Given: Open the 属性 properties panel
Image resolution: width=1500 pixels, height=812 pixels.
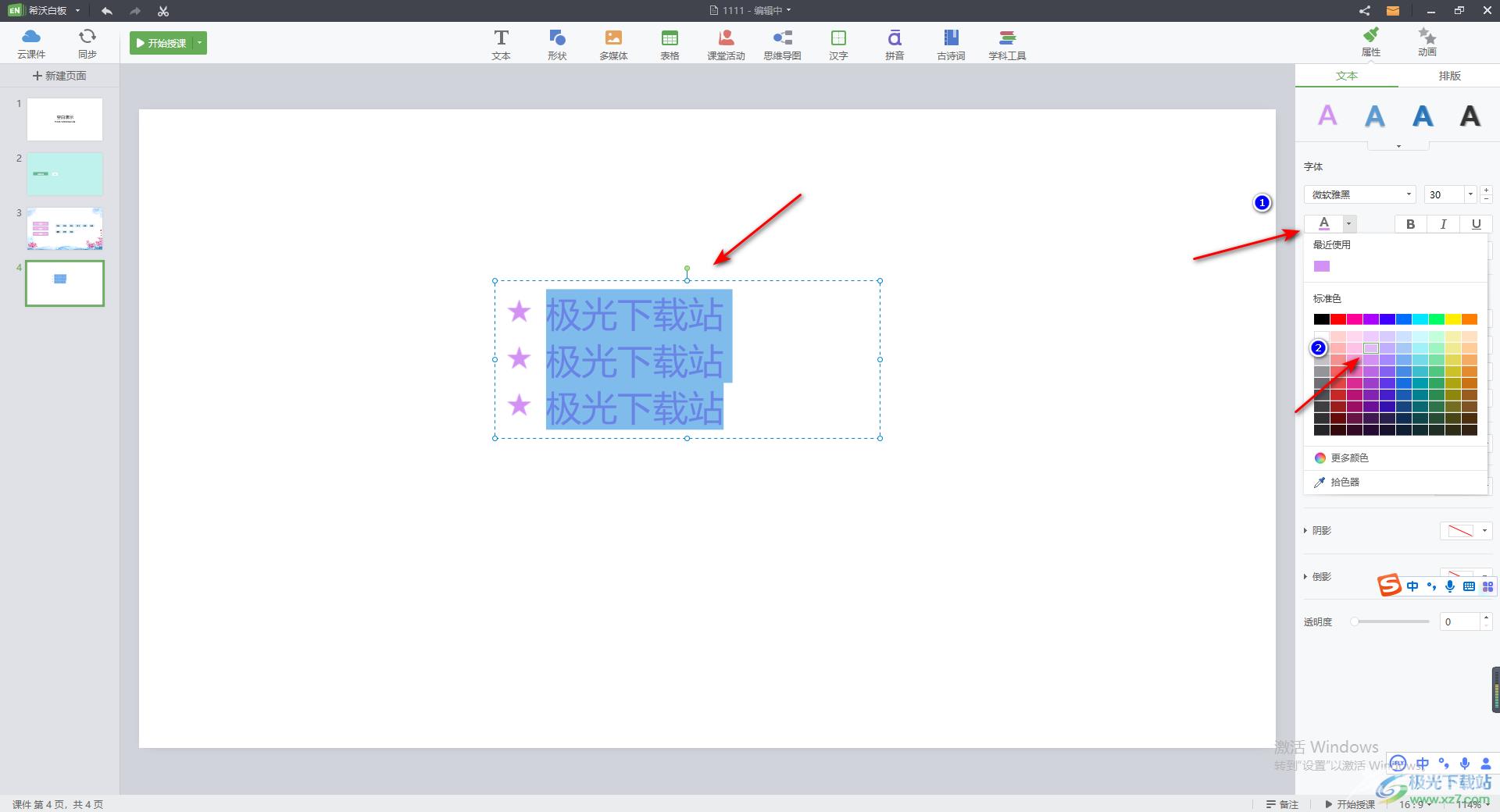Looking at the screenshot, I should pos(1371,42).
